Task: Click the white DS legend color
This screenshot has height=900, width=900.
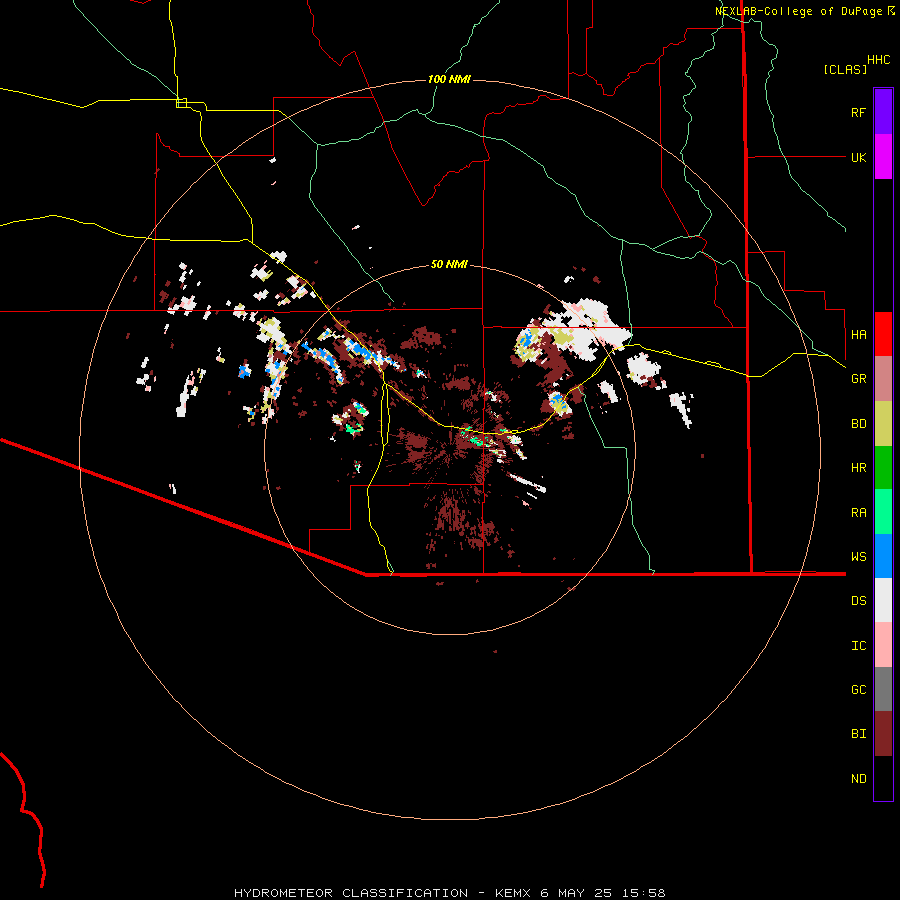Action: click(883, 600)
